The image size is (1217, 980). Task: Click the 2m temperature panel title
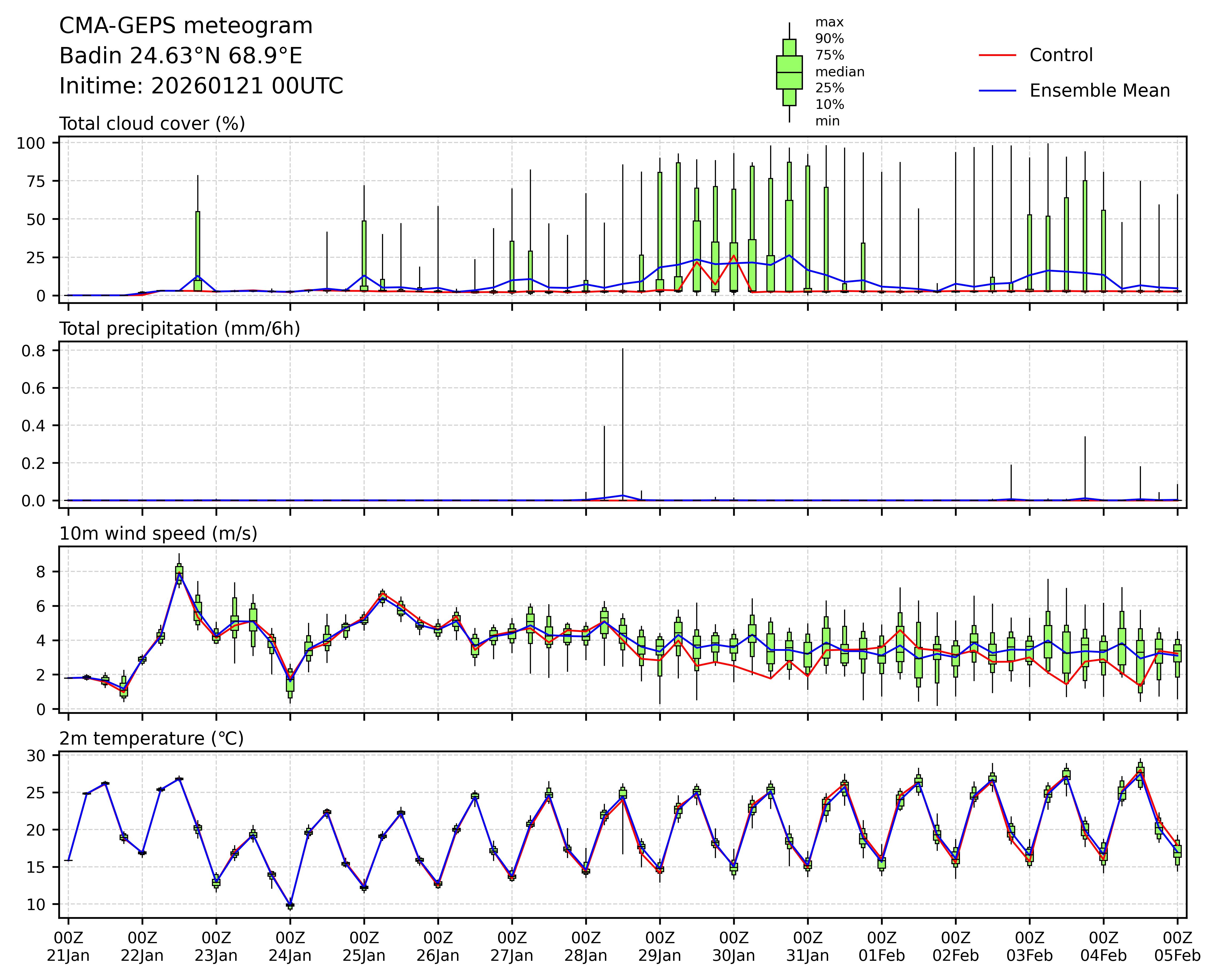(x=151, y=738)
